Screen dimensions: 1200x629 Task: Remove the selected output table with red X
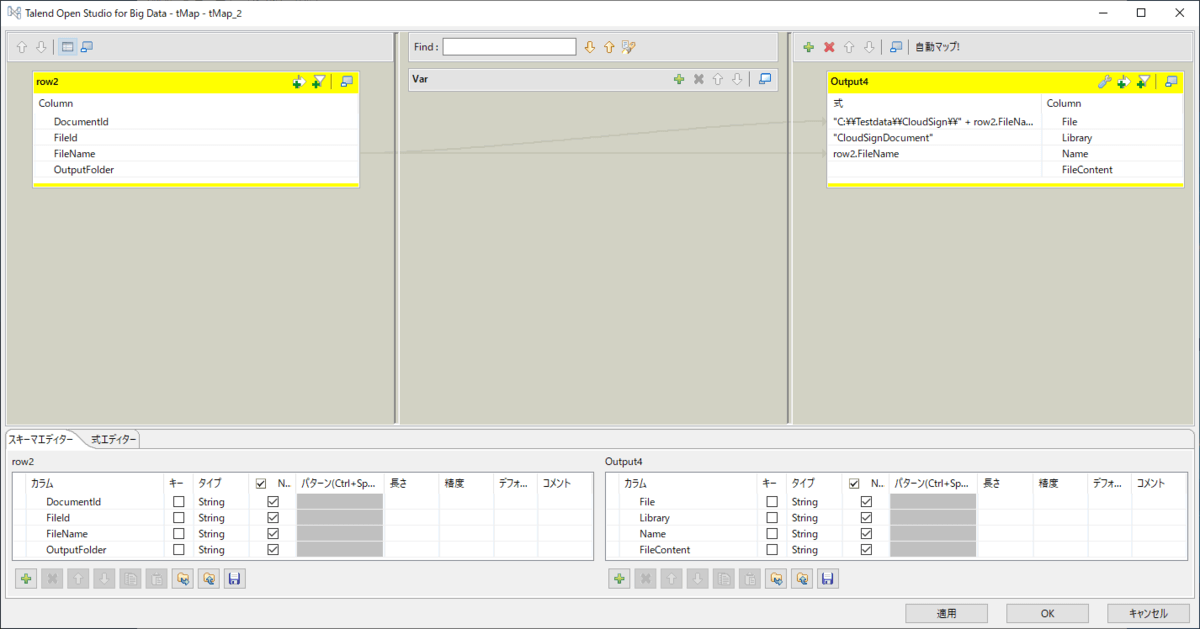[828, 47]
